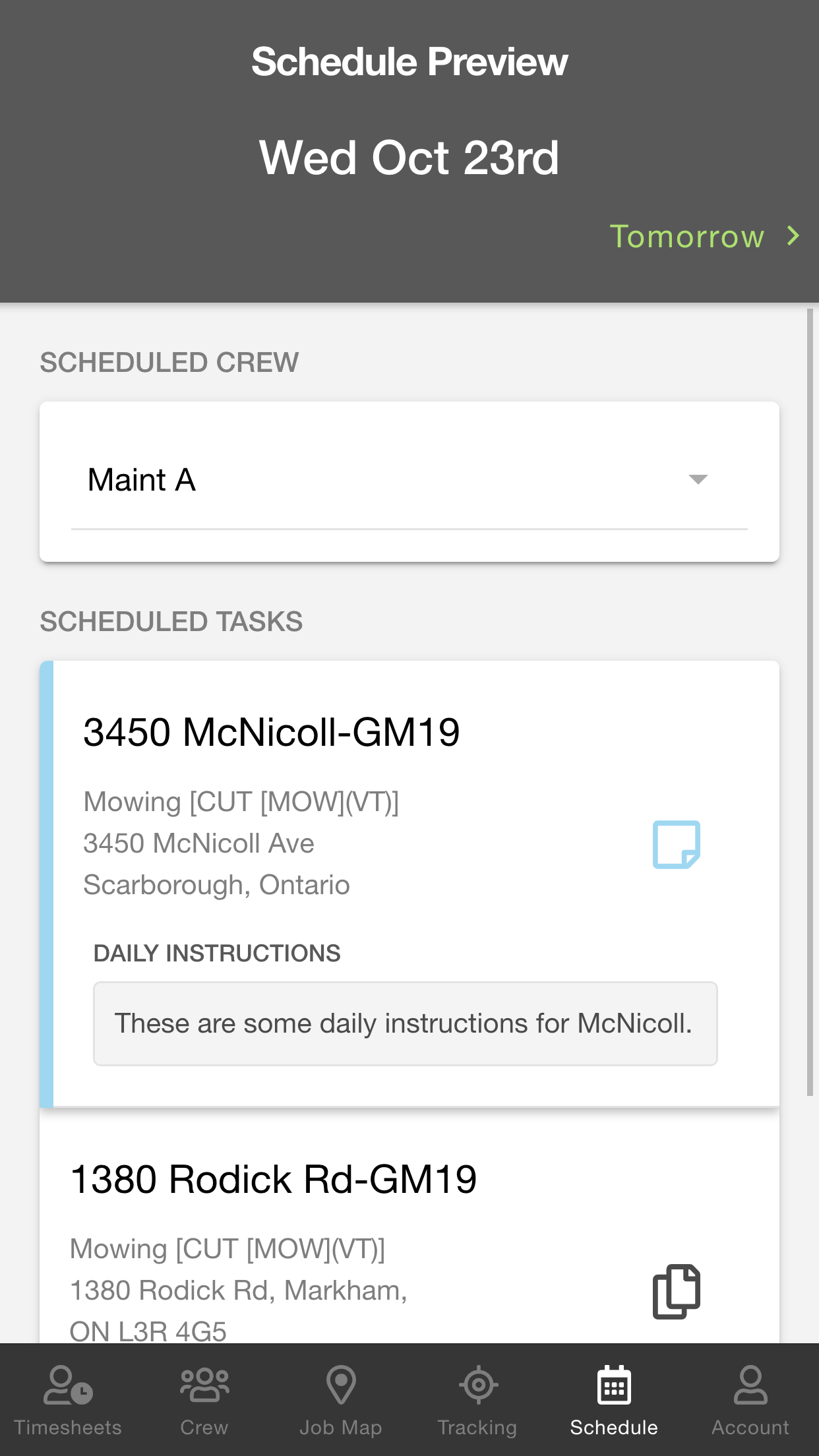Tap the Timesheets clock-person icon
This screenshot has height=1456, width=819.
(68, 1385)
